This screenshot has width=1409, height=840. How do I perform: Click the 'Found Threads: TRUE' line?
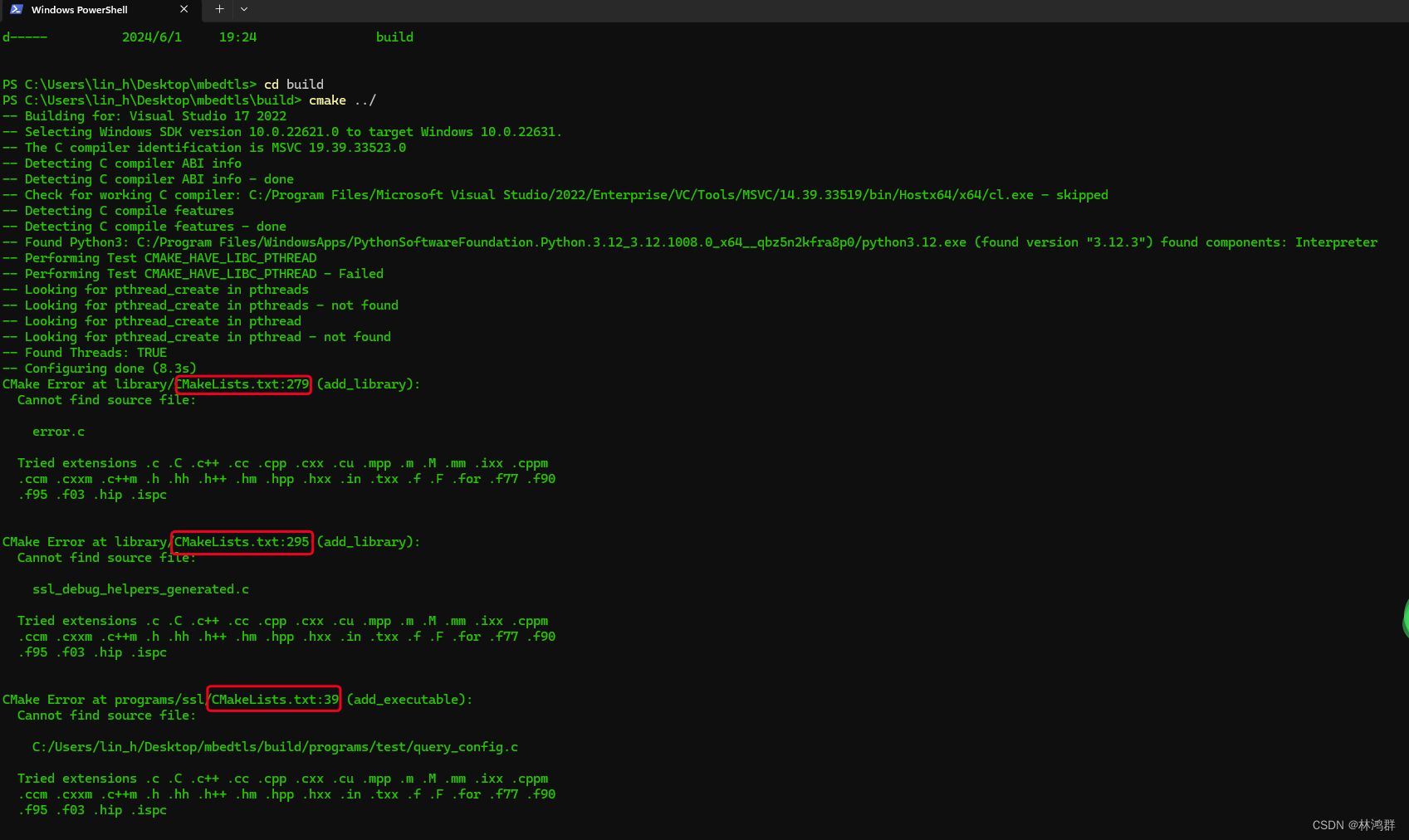(85, 352)
